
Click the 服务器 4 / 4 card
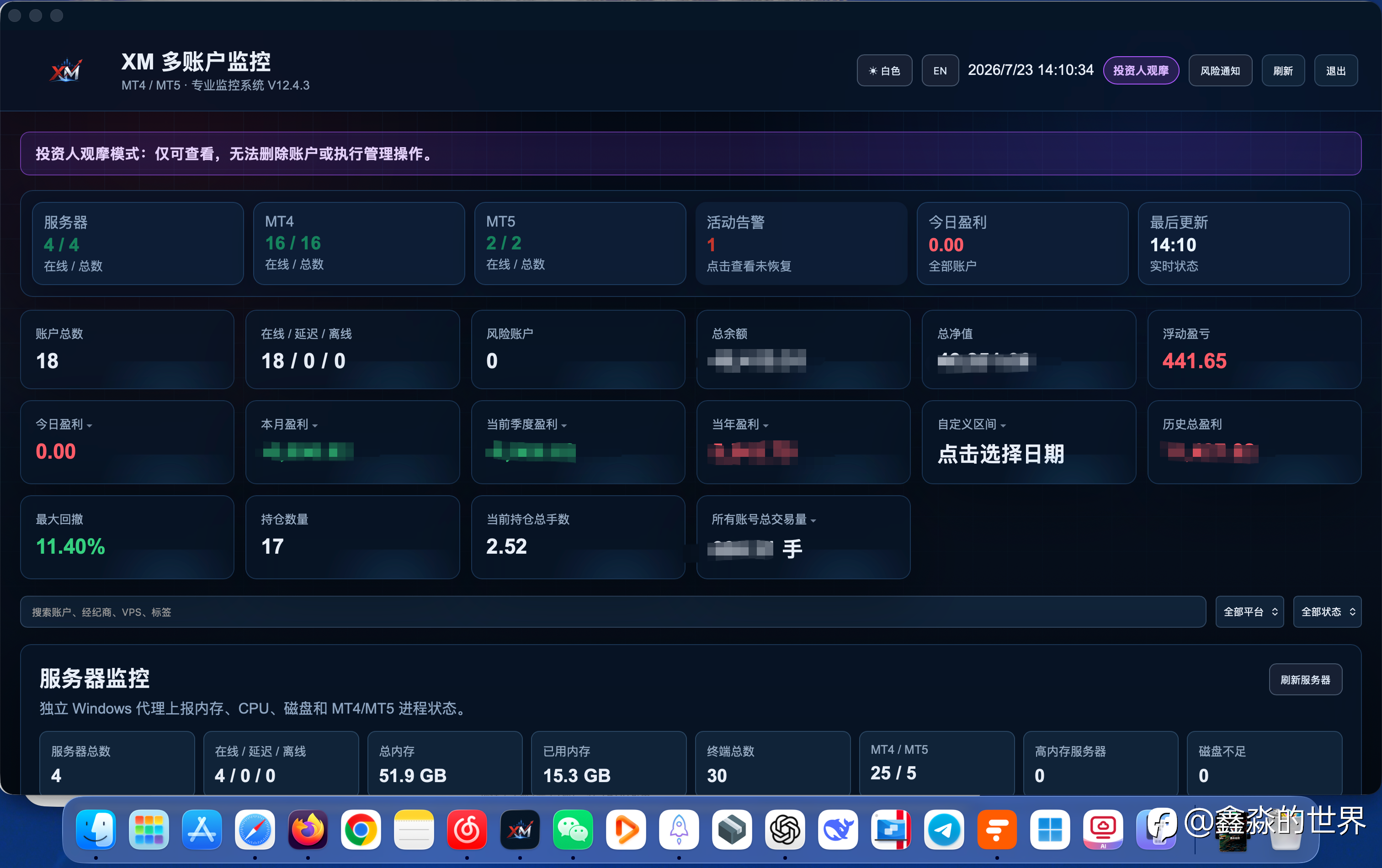click(138, 243)
